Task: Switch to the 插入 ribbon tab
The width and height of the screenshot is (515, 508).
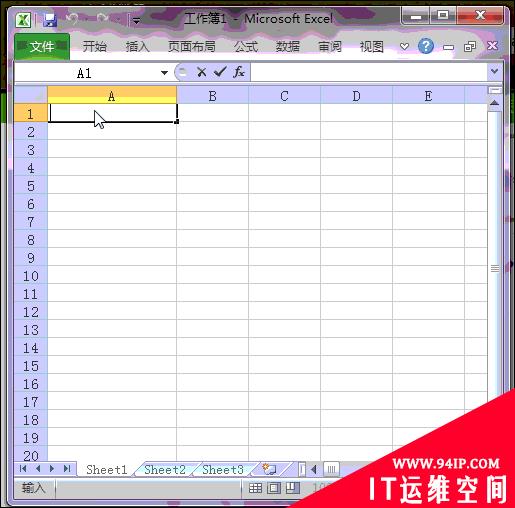Action: point(137,46)
